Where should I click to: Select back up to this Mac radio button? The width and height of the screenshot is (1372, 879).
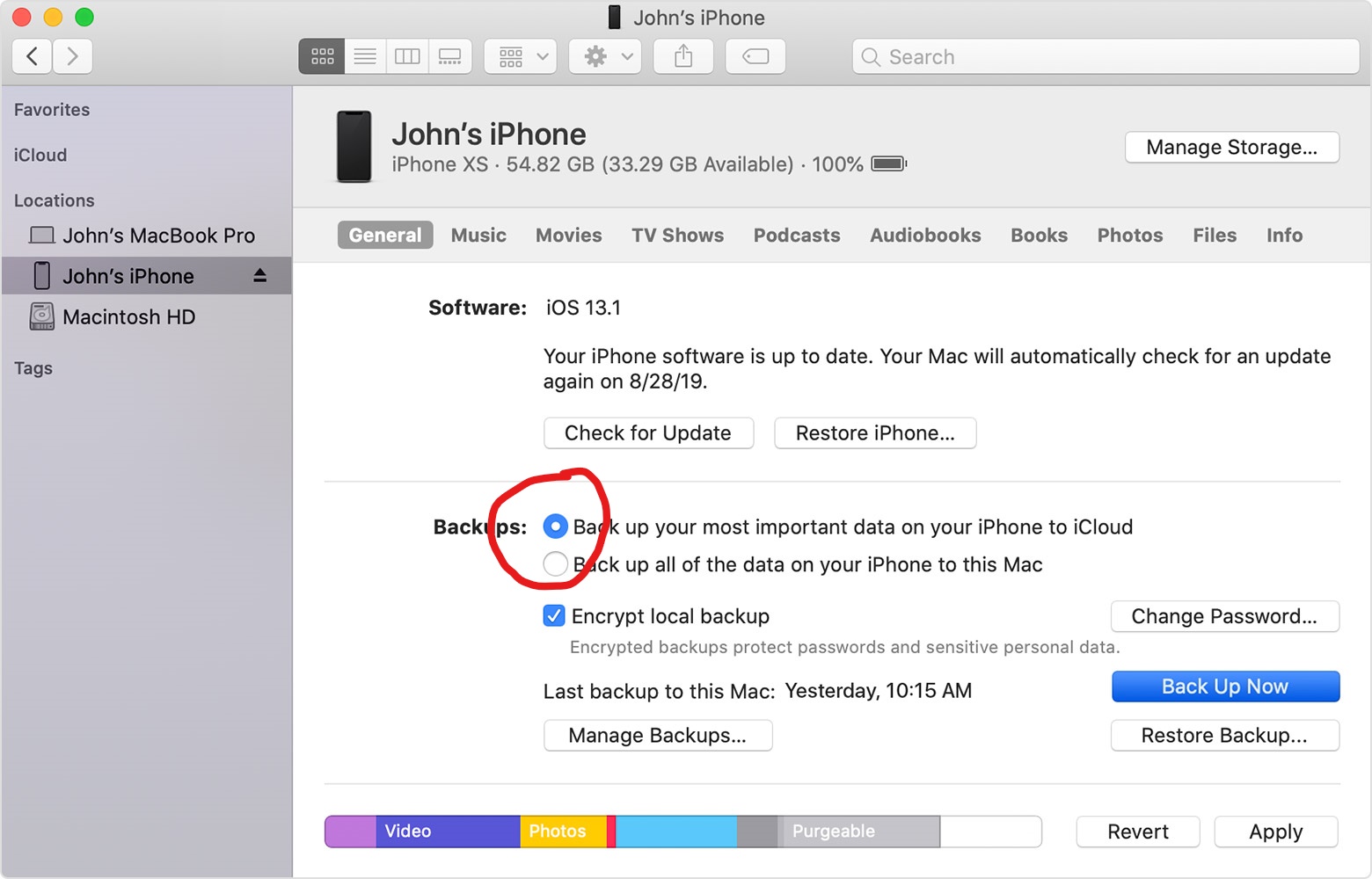556,563
